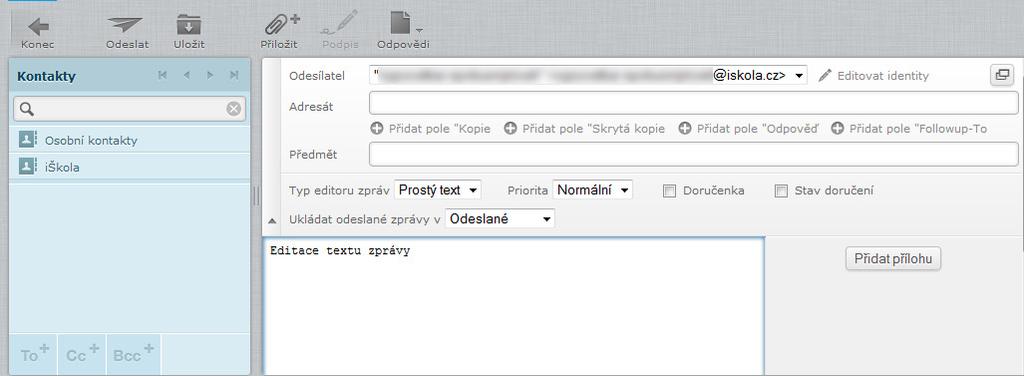Image resolution: width=1024 pixels, height=376 pixels.
Task: Add selected contact to Cc+
Action: click(82, 354)
